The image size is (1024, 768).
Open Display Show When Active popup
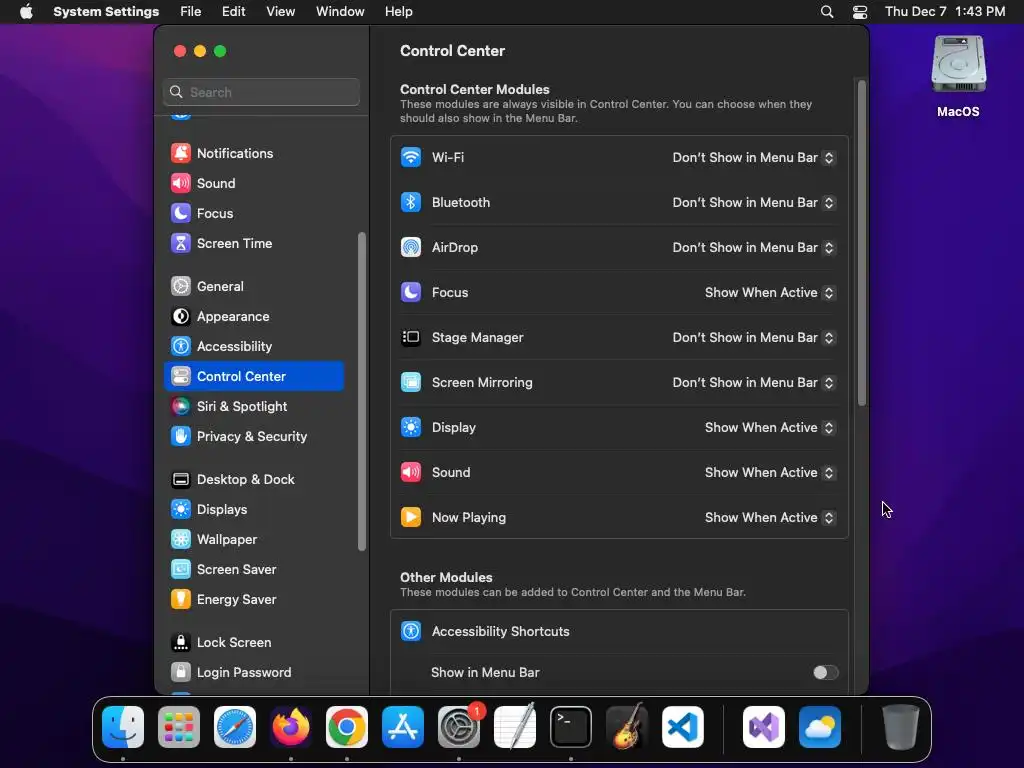pos(770,428)
